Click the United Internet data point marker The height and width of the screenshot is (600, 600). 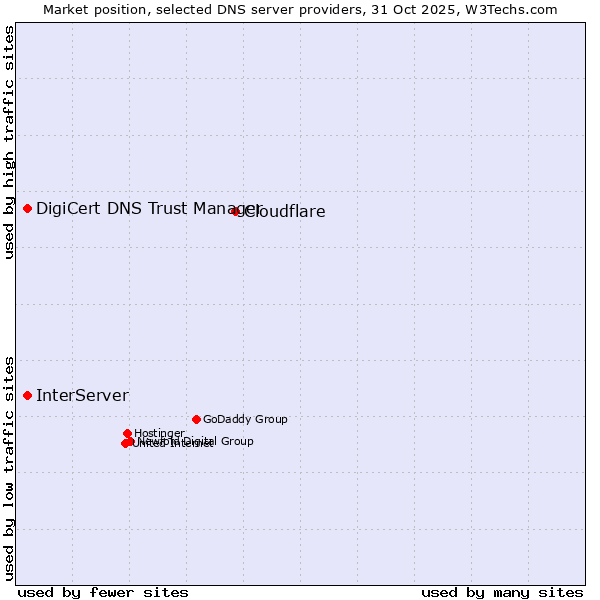(x=125, y=443)
